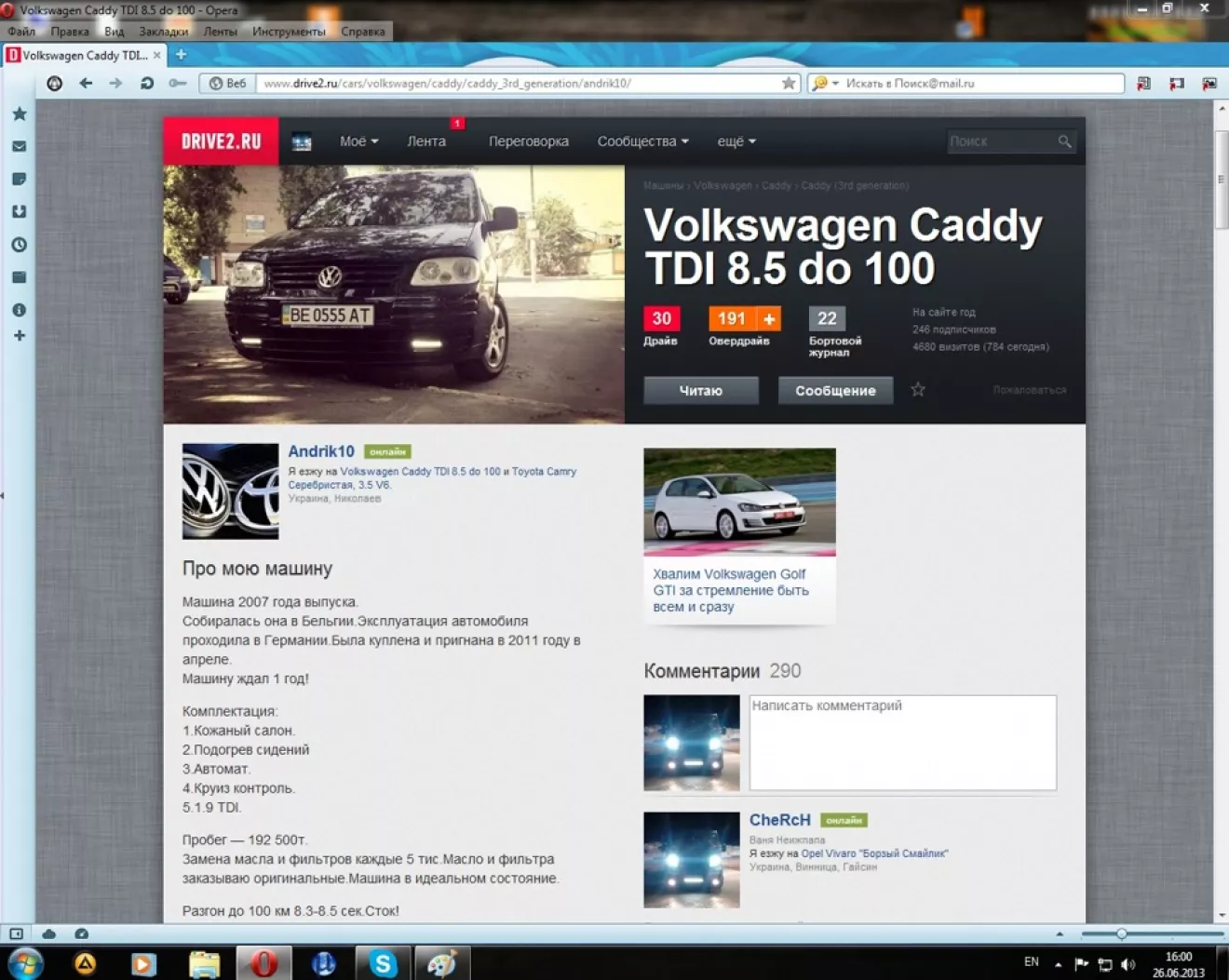Click Opera Turbo icon in status bar
1229x980 pixels.
pos(82,933)
